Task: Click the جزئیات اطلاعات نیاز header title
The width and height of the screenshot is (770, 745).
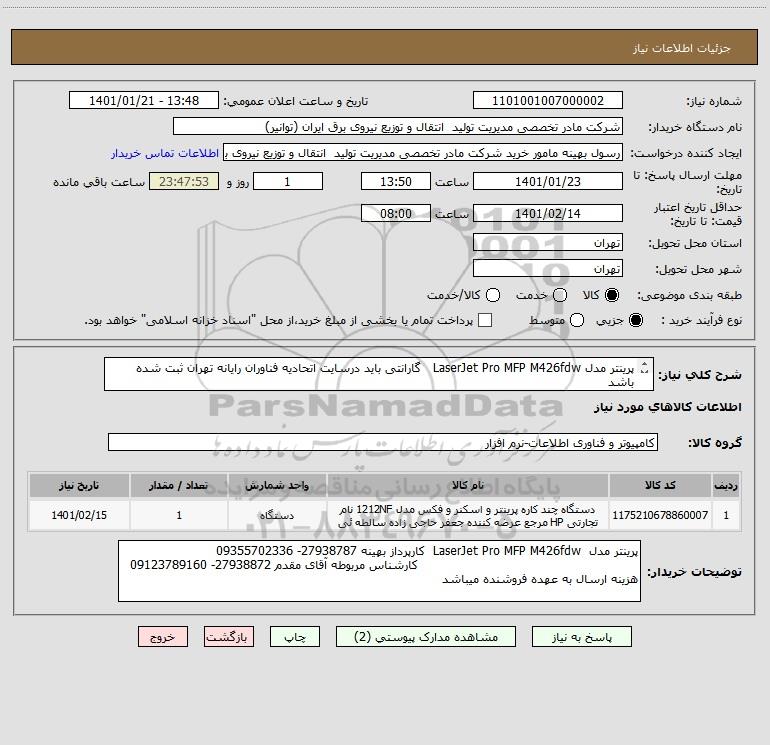Action: [x=682, y=48]
